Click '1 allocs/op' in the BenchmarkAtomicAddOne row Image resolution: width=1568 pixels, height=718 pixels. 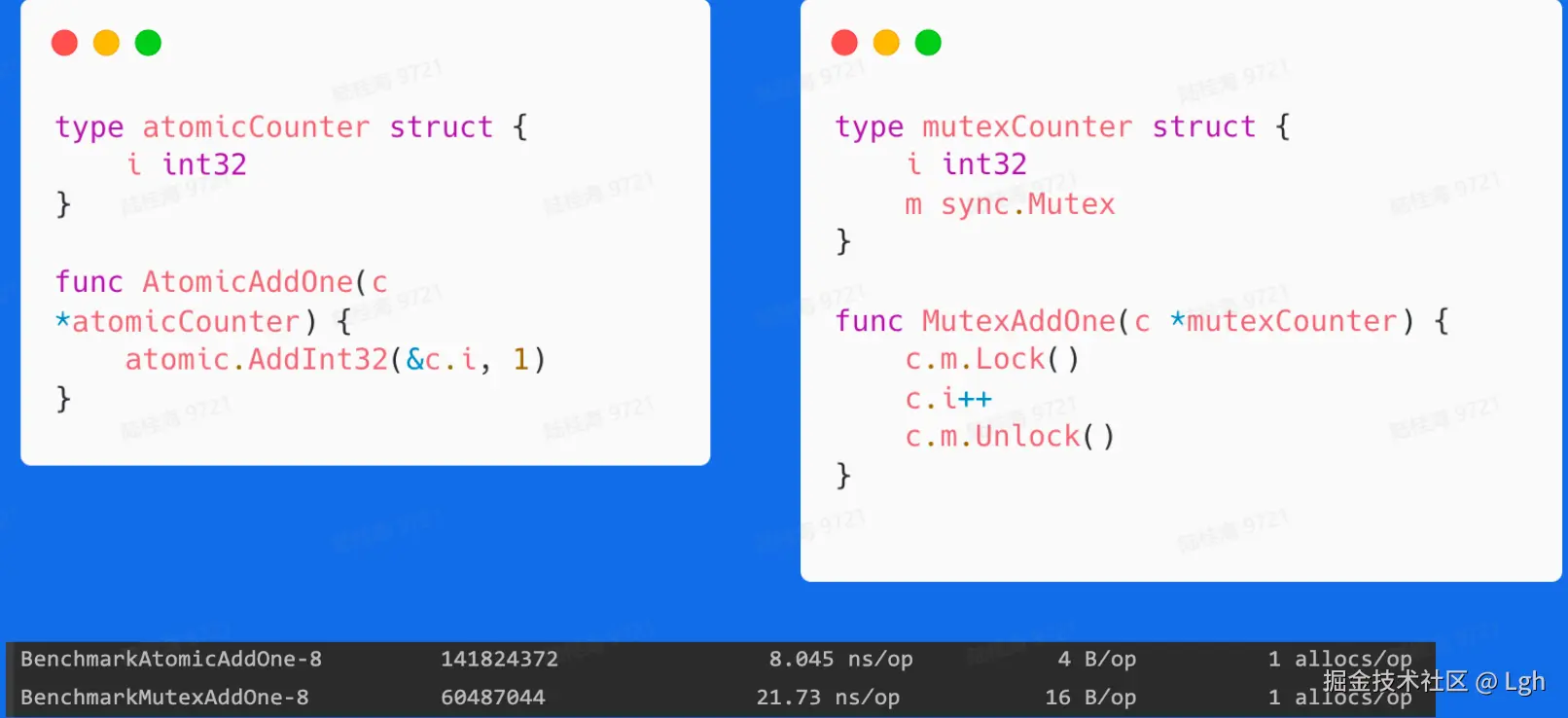1340,660
